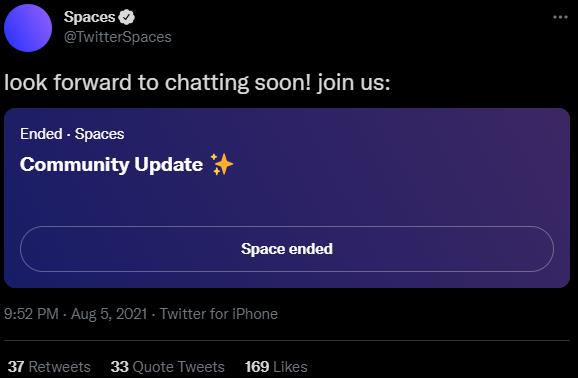Open the three-dot more options menu
578x378 pixels.
coord(560,17)
